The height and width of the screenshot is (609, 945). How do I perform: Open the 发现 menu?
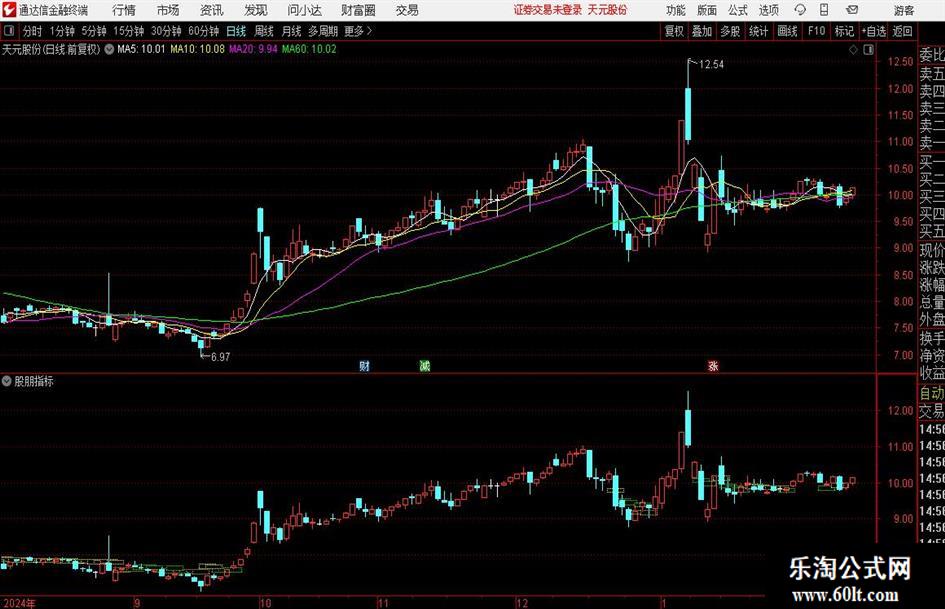256,10
